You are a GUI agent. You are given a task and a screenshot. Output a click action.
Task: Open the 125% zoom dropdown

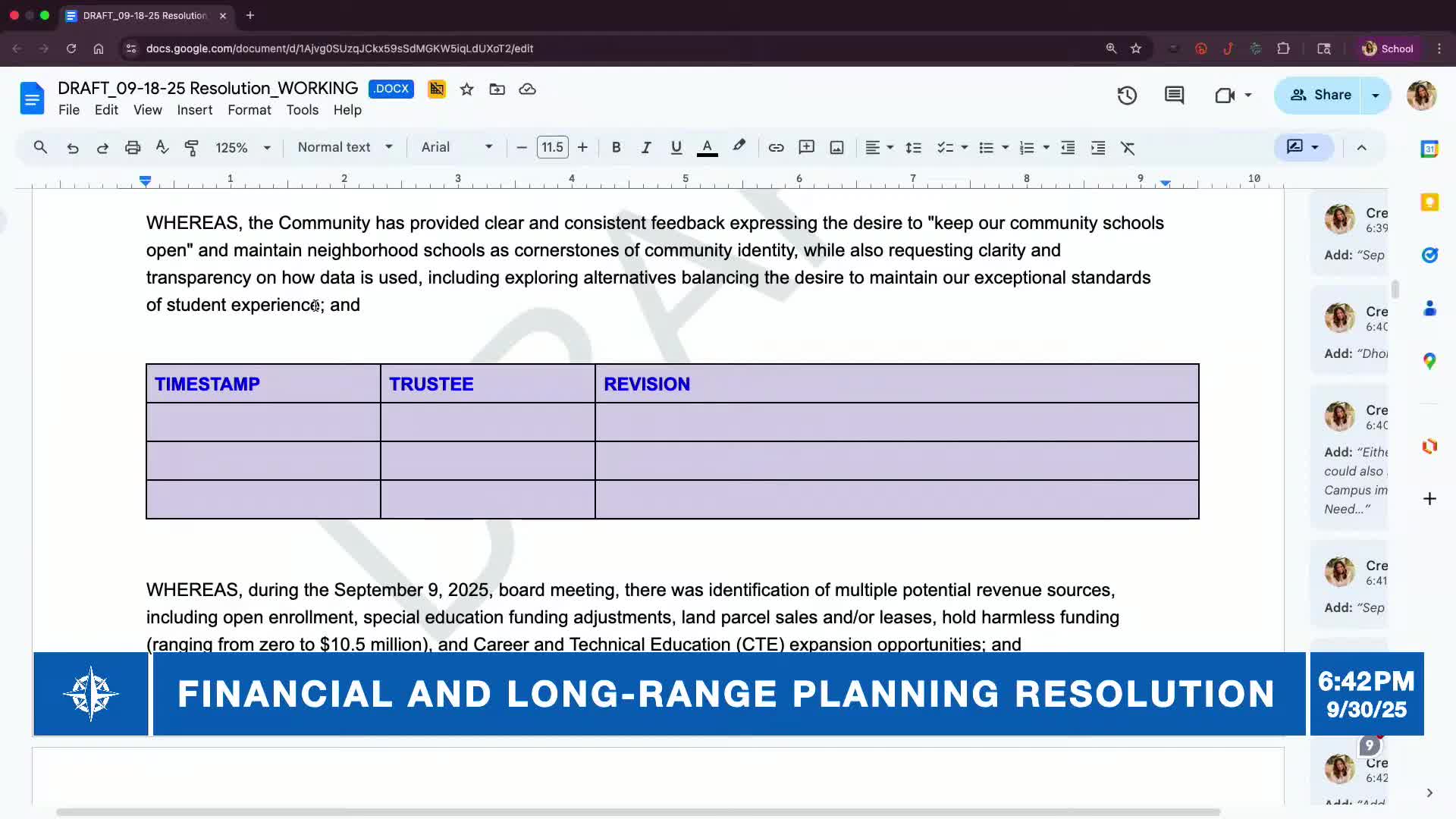[243, 148]
